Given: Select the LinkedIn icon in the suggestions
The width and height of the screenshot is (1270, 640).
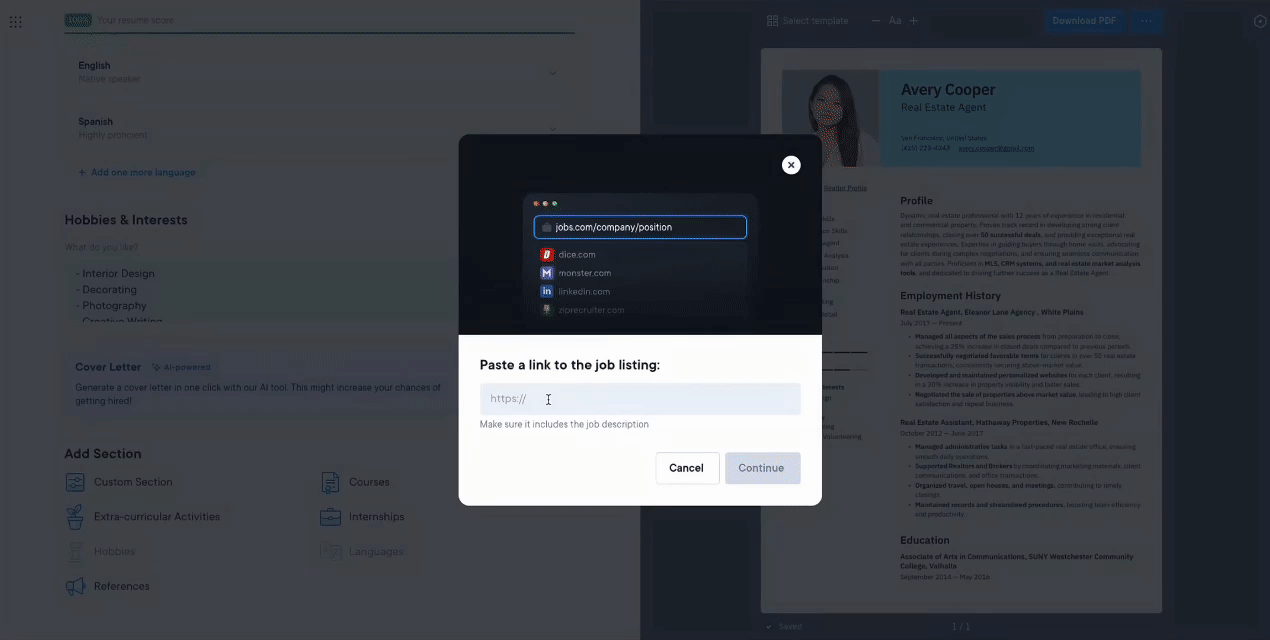Looking at the screenshot, I should 548,291.
